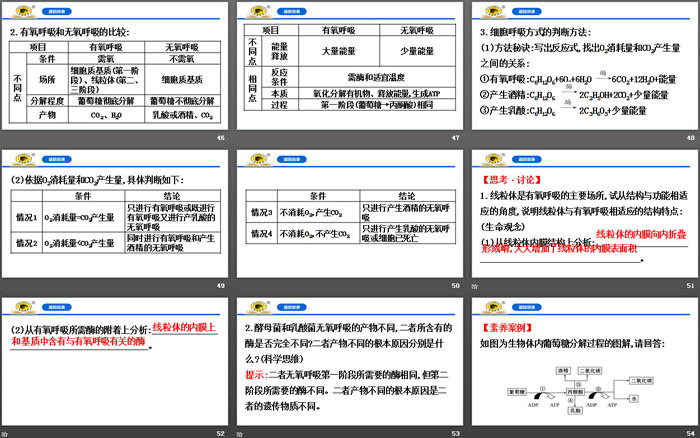Click the blue pill button on slide 50
Screen dimensions: 700x438
[x=292, y=159]
